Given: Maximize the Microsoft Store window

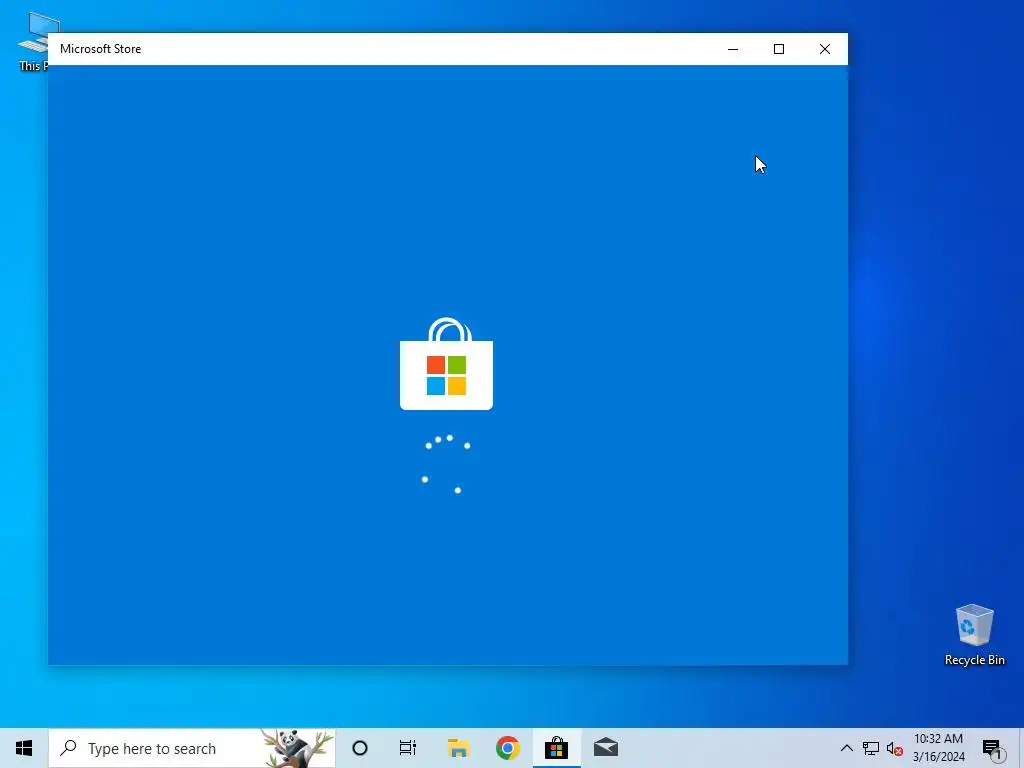Looking at the screenshot, I should click(778, 49).
